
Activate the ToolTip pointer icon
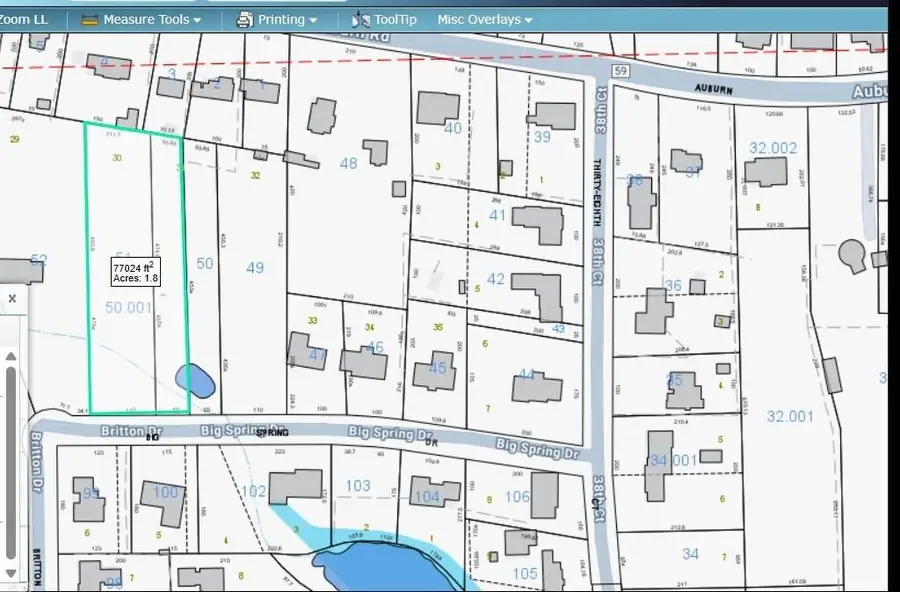coord(361,19)
